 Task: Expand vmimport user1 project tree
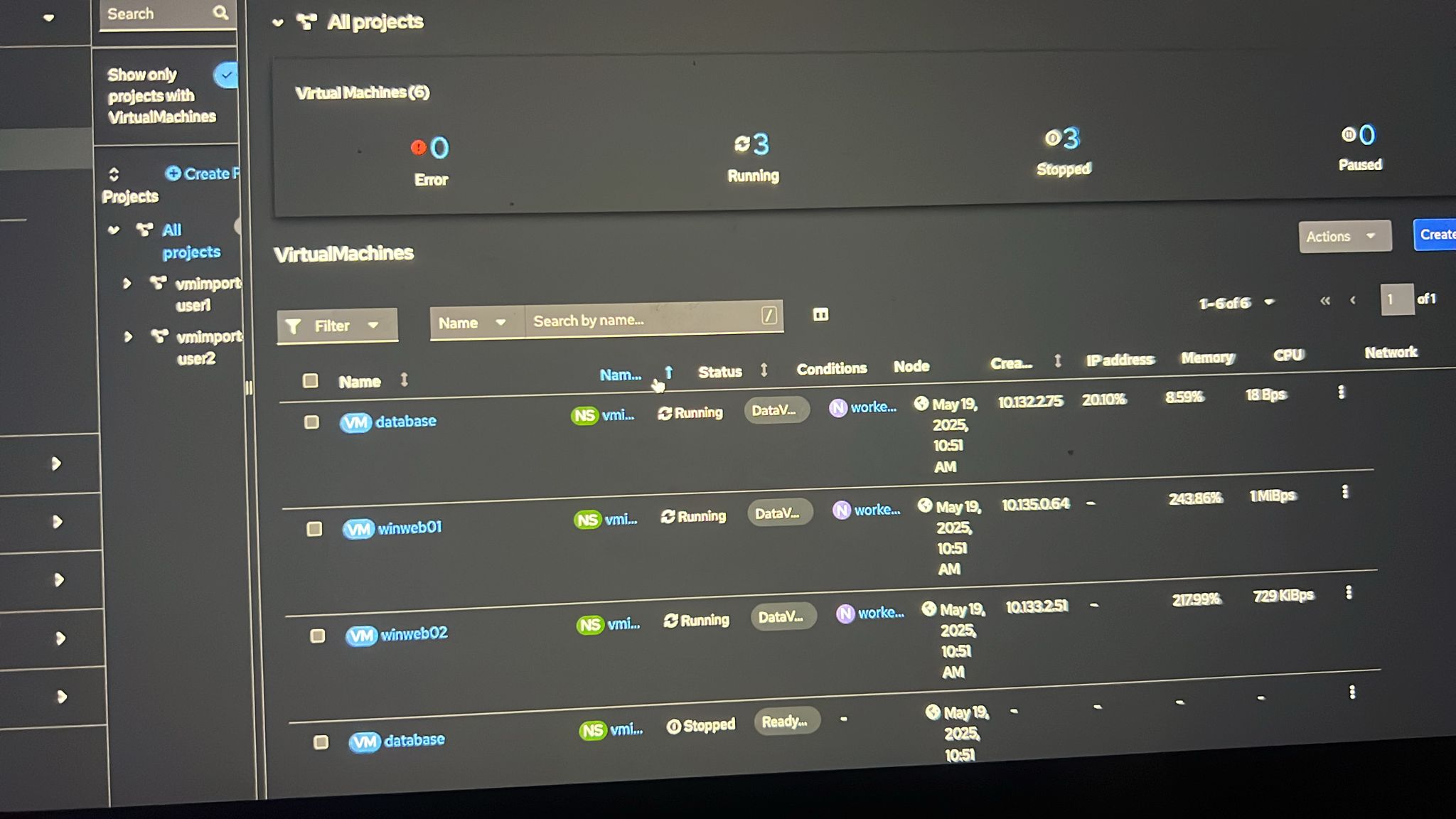pyautogui.click(x=127, y=284)
